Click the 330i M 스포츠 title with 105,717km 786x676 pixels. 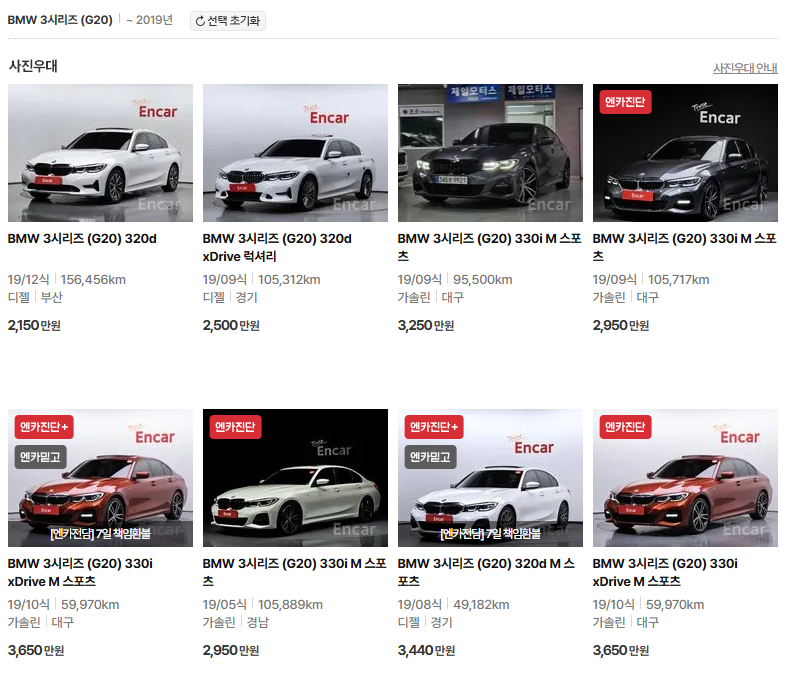[x=684, y=248]
